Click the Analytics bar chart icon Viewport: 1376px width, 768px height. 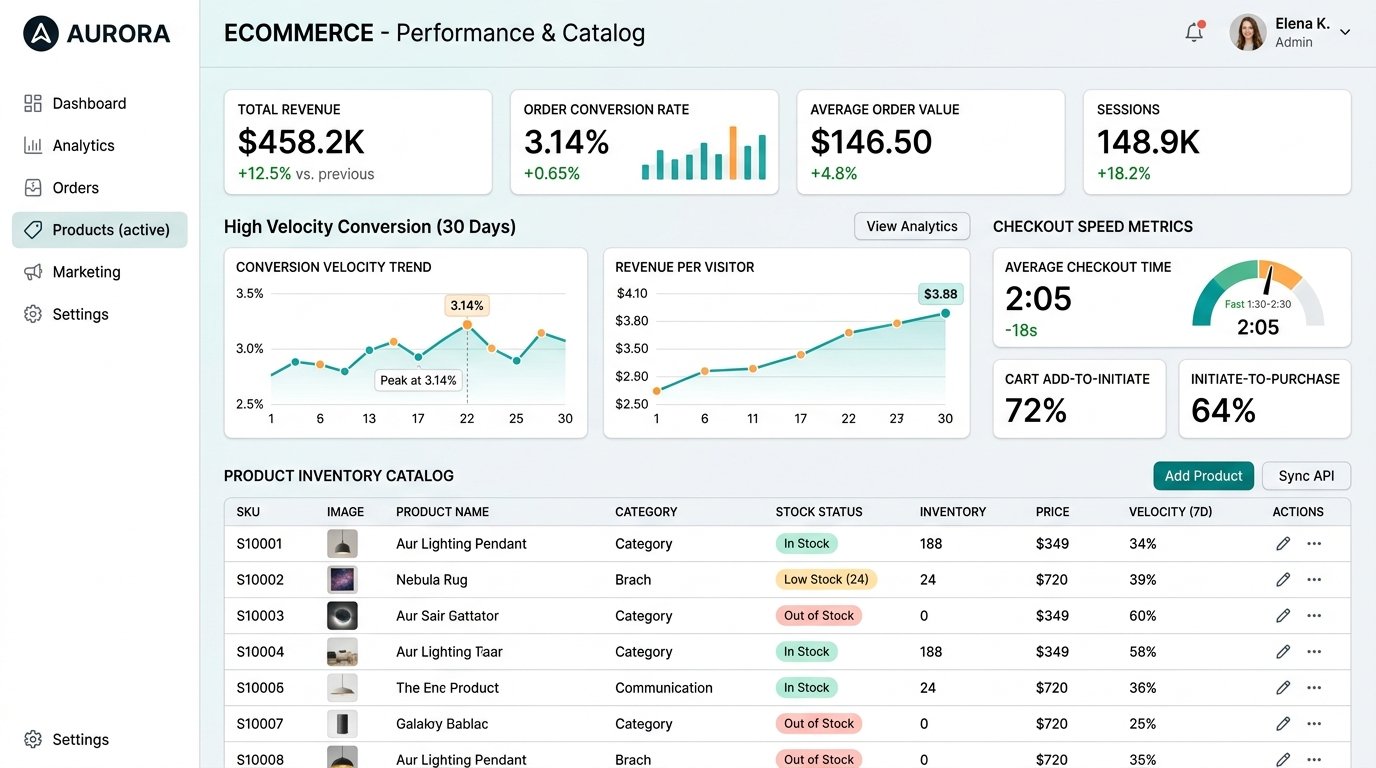click(33, 145)
